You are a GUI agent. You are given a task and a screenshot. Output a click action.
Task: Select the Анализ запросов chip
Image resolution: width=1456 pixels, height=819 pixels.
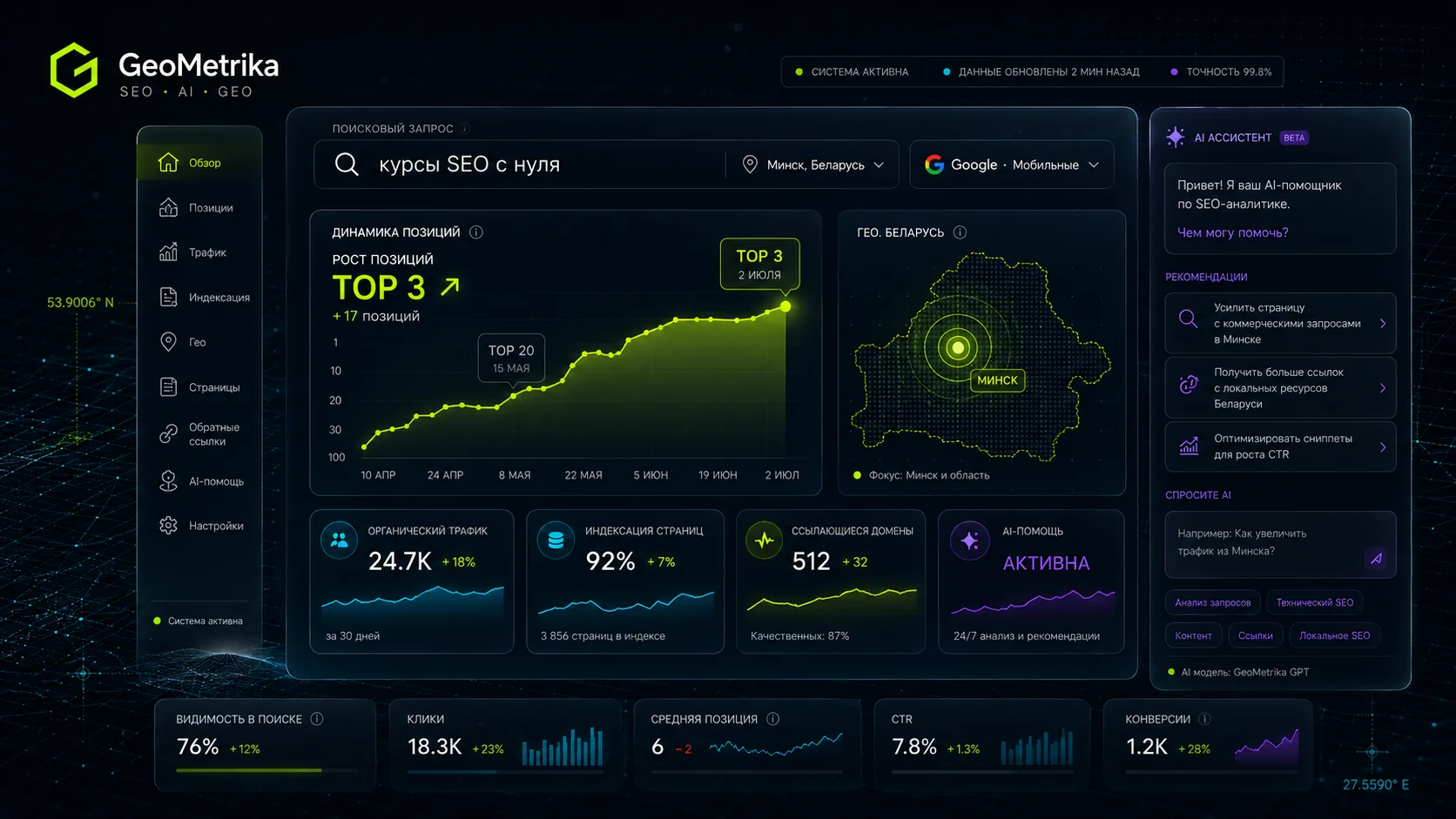pyautogui.click(x=1213, y=602)
